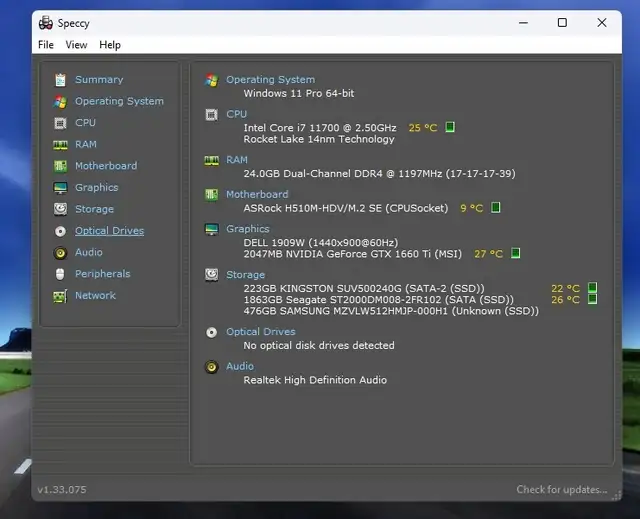Go to Graphics section in sidebar

[97, 188]
